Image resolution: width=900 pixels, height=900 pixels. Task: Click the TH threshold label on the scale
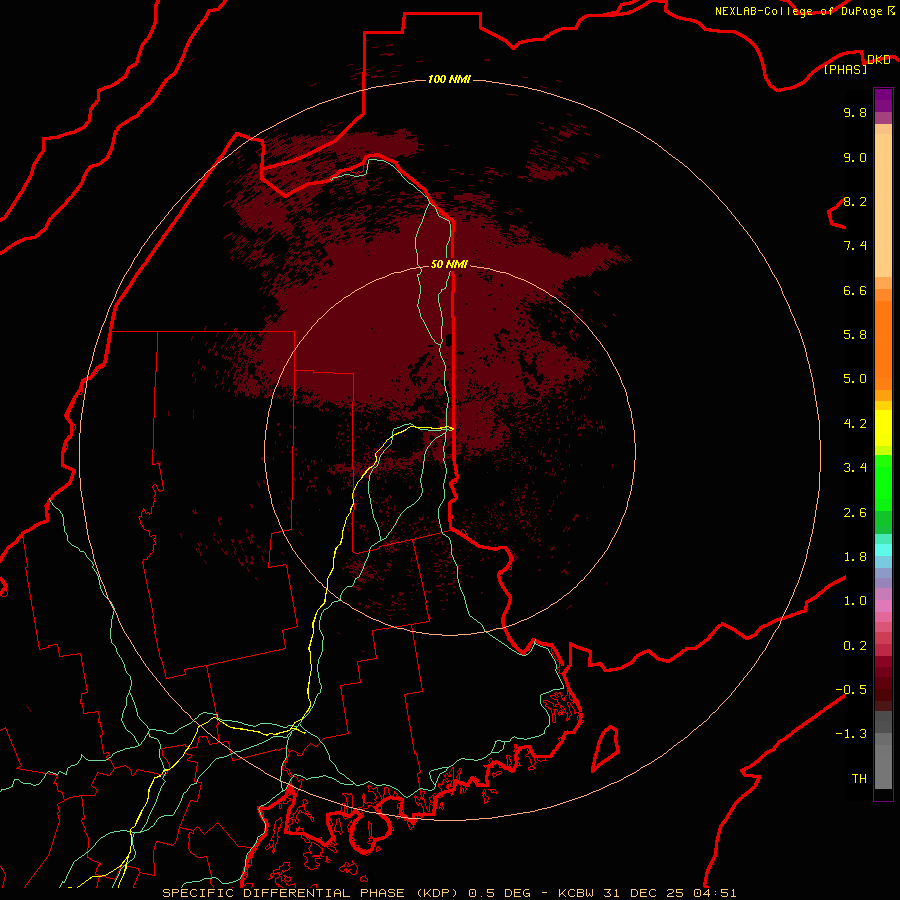[x=859, y=779]
